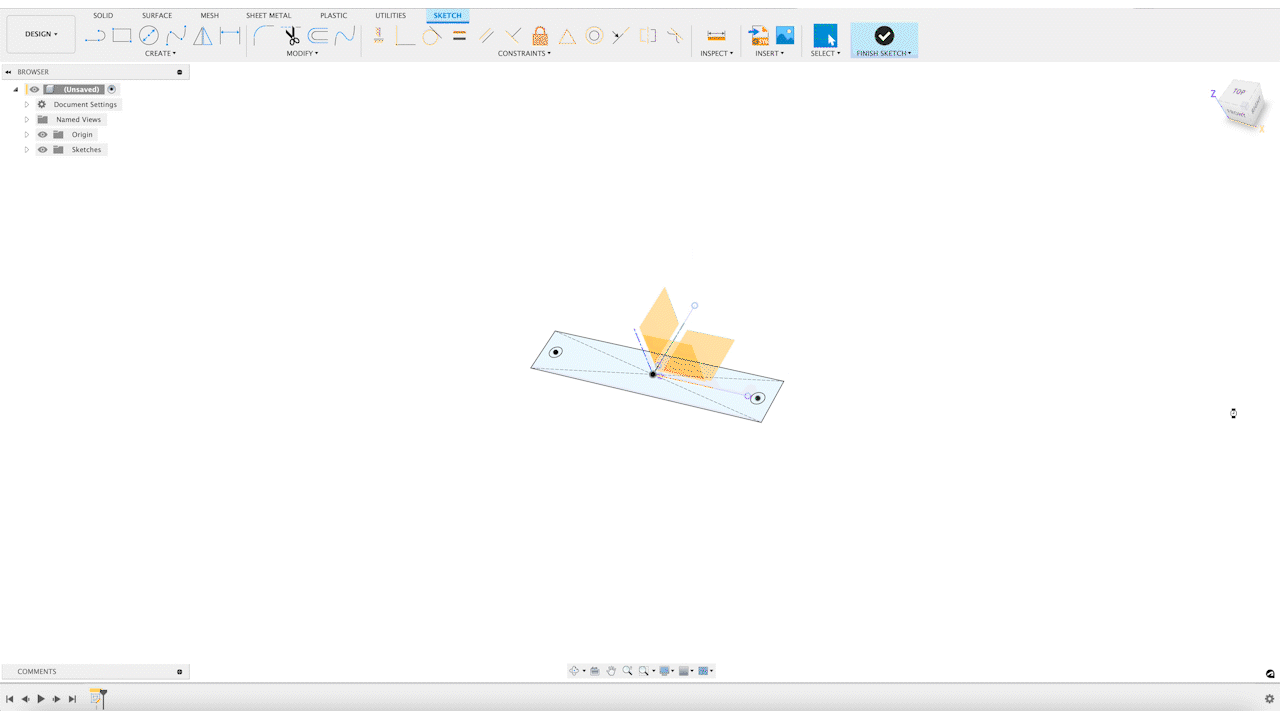This screenshot has height=720, width=1280.
Task: Switch to the Mesh tab
Action: tap(210, 15)
